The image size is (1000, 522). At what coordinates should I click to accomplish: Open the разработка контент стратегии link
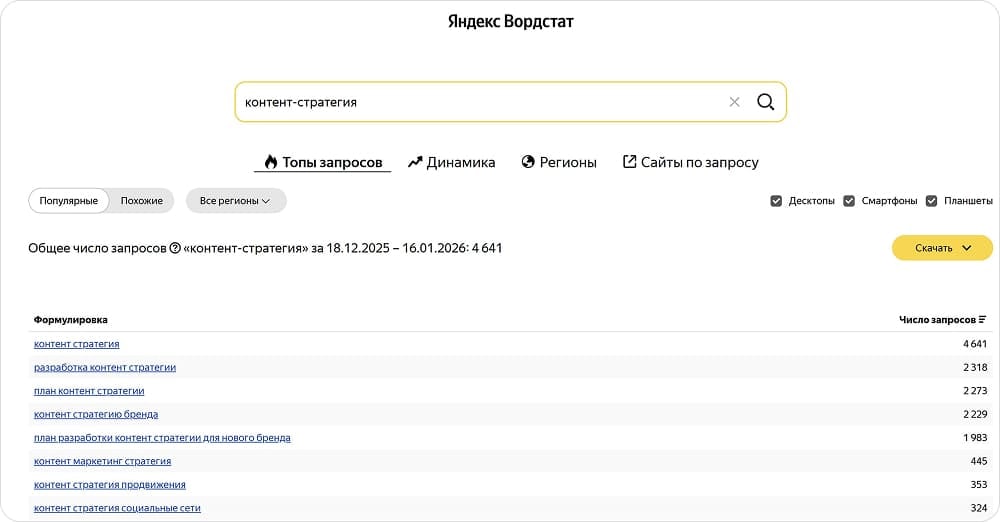(105, 368)
